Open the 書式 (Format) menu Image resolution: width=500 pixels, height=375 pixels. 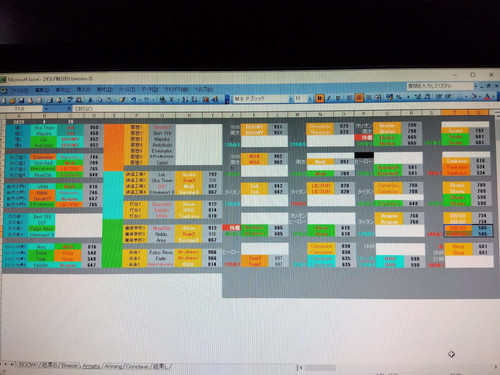[x=104, y=90]
